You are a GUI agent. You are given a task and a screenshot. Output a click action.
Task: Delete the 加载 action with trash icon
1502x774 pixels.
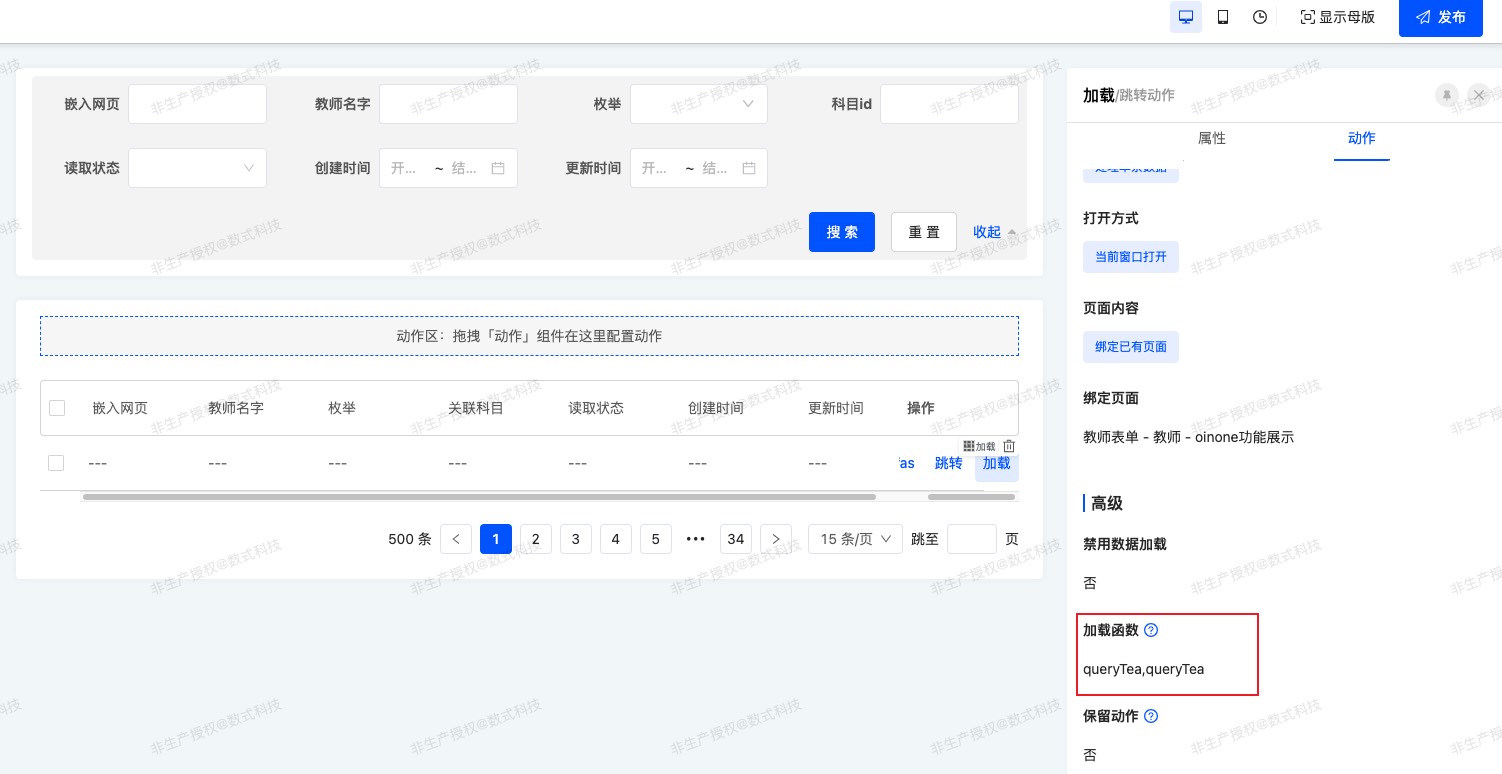[x=1009, y=446]
